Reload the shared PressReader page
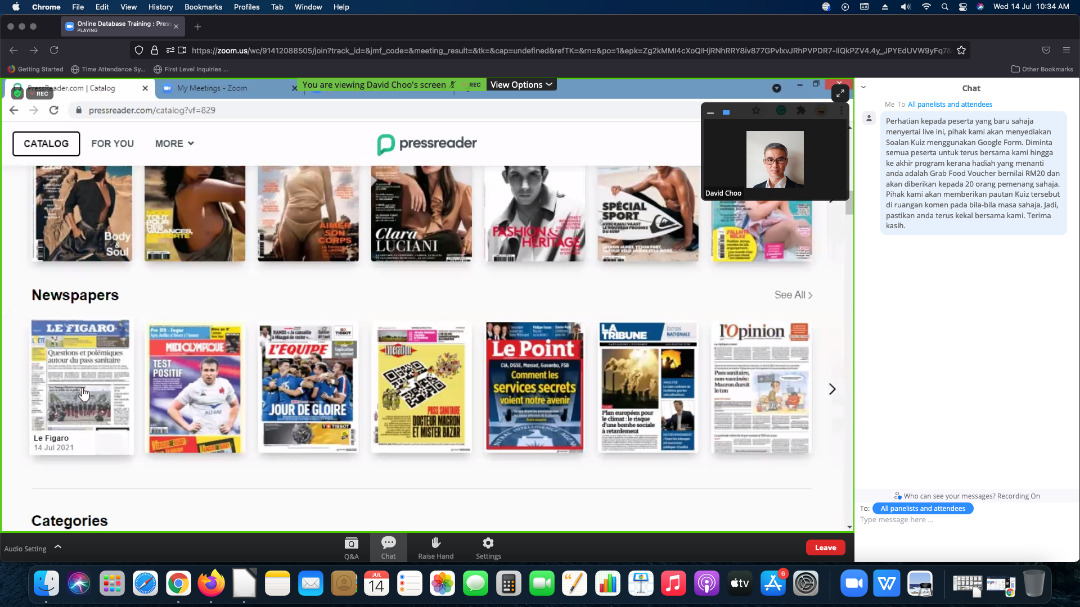 click(54, 110)
